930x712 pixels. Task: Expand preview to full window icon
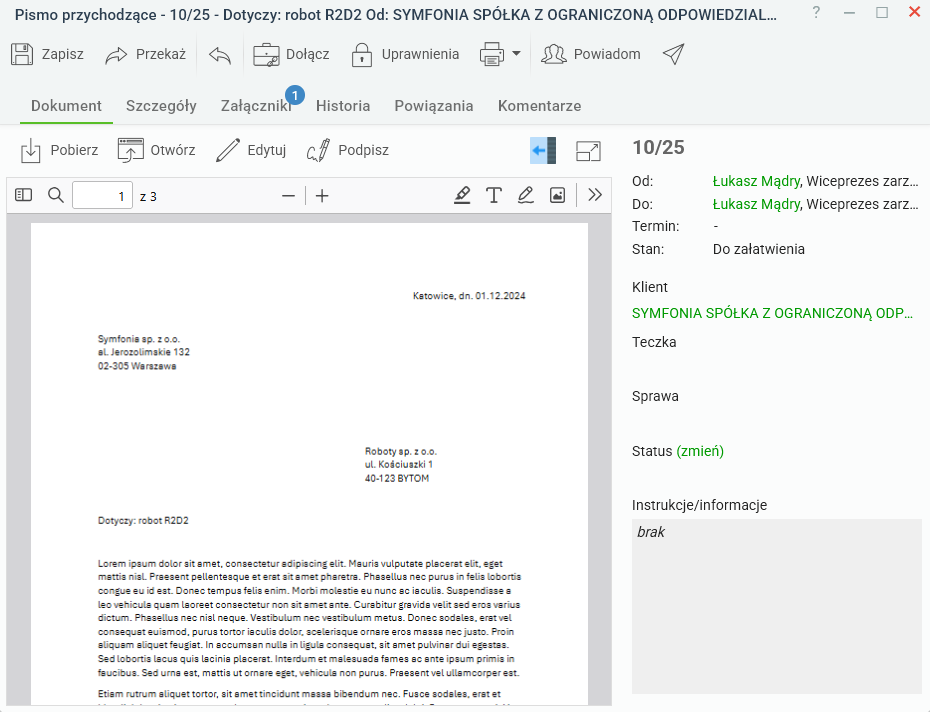(x=588, y=151)
